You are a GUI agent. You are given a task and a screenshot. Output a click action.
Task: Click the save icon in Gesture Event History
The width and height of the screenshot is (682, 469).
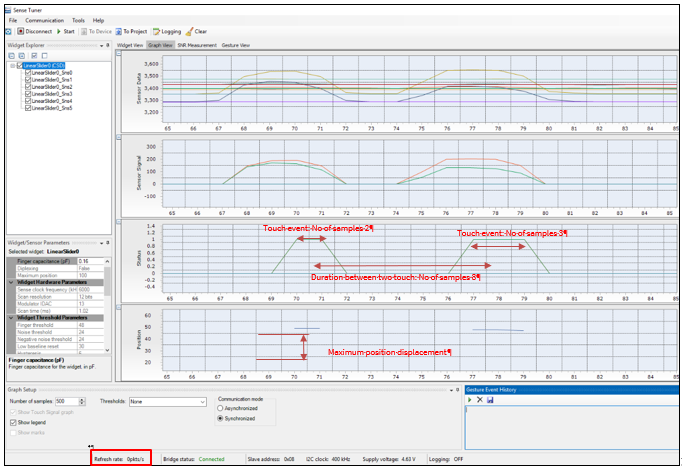click(490, 399)
